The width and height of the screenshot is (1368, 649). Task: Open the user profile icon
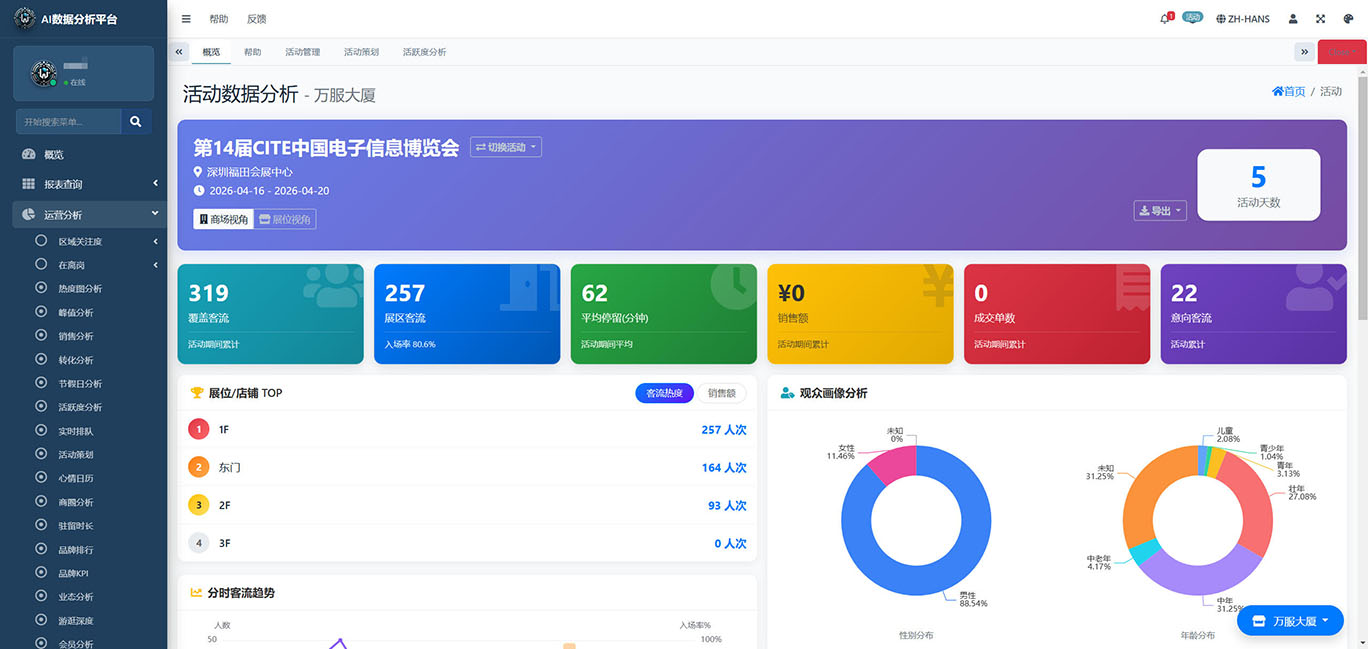[x=1293, y=19]
